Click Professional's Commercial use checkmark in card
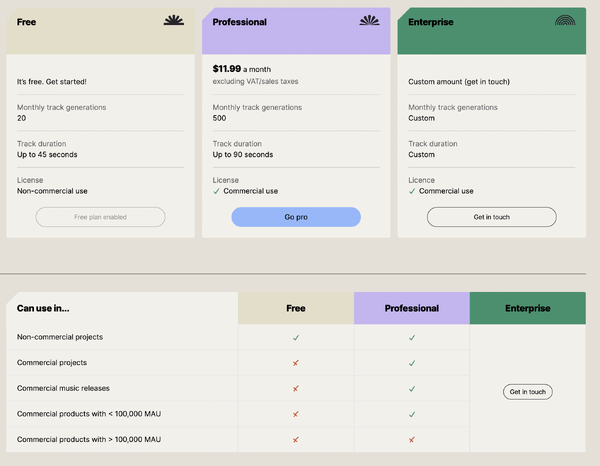 coord(217,191)
